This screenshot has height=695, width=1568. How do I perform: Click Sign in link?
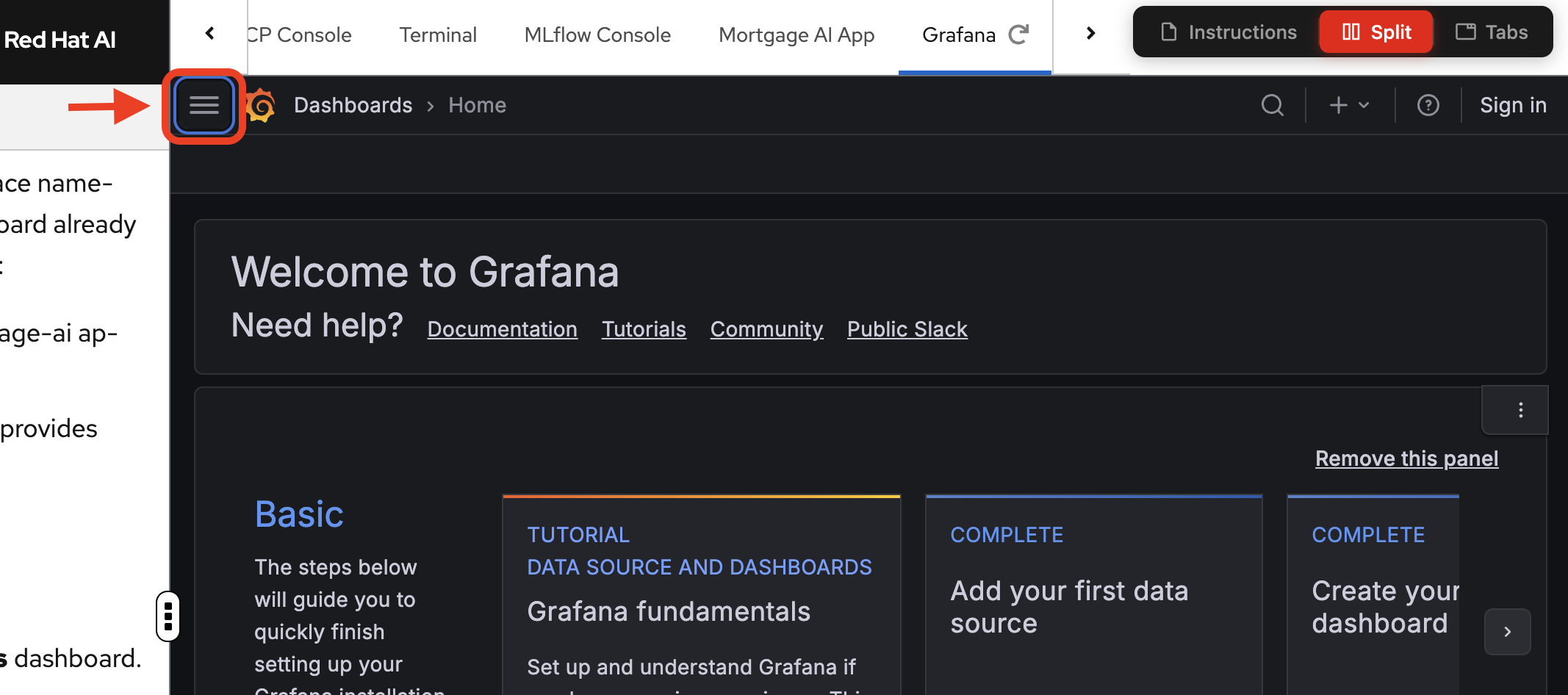pos(1513,105)
